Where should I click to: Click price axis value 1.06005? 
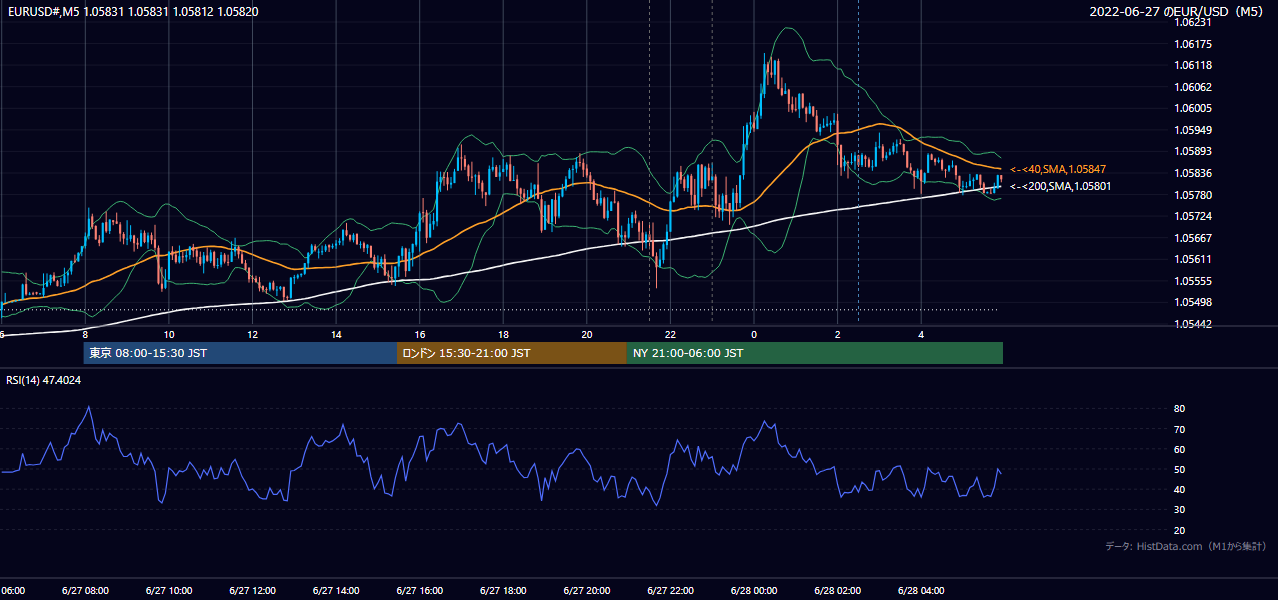pos(1194,108)
